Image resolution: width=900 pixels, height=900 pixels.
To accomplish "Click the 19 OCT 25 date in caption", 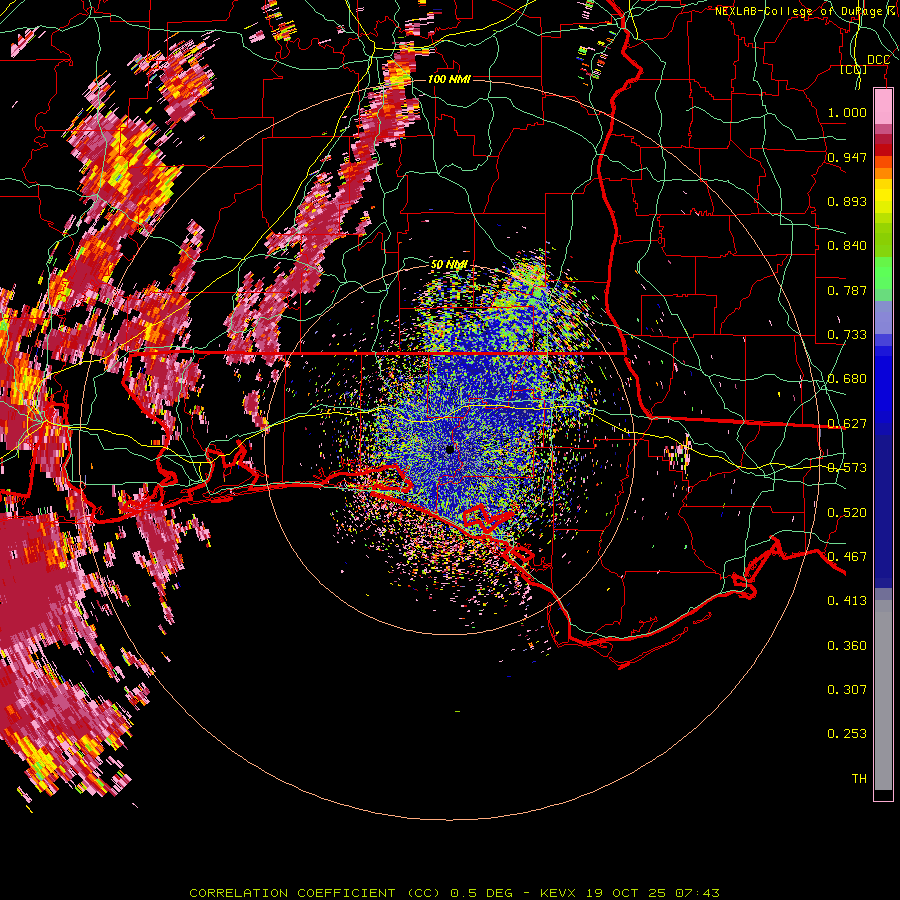I will click(x=626, y=893).
